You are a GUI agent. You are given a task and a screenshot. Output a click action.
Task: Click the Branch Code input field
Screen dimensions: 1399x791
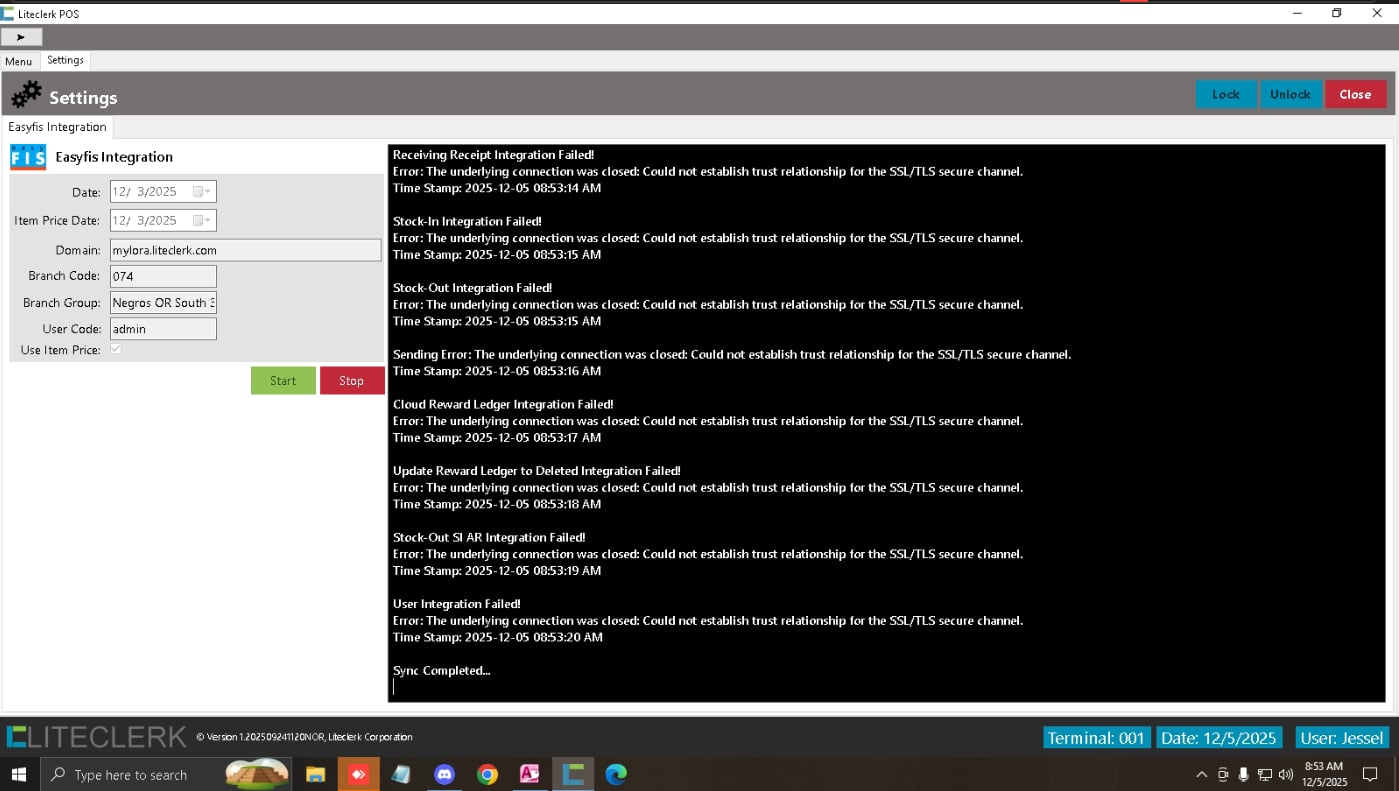click(163, 276)
